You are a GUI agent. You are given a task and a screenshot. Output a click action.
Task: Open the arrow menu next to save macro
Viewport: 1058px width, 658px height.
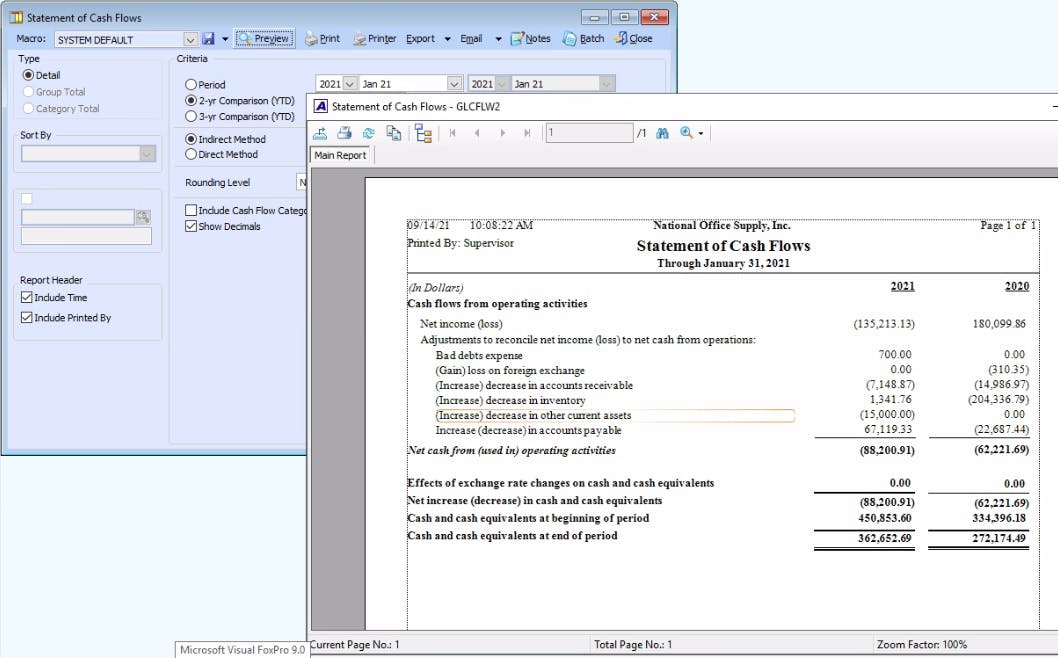pyautogui.click(x=225, y=39)
